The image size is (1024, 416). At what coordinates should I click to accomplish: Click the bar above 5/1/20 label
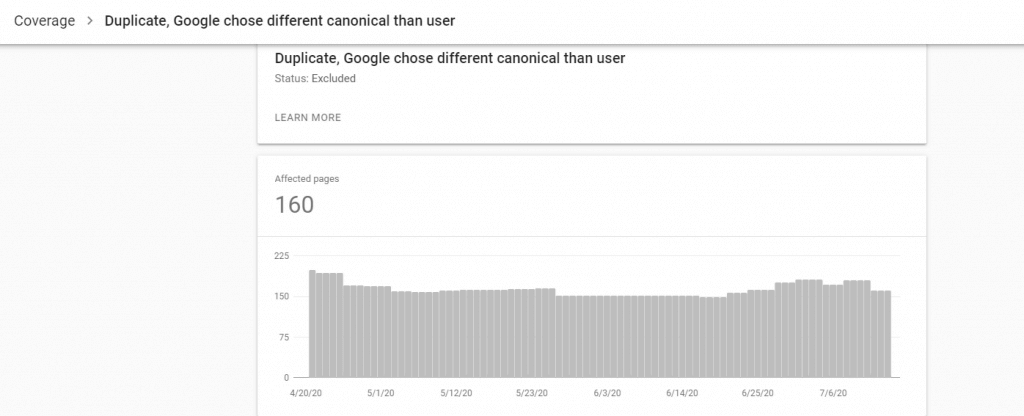click(x=381, y=332)
